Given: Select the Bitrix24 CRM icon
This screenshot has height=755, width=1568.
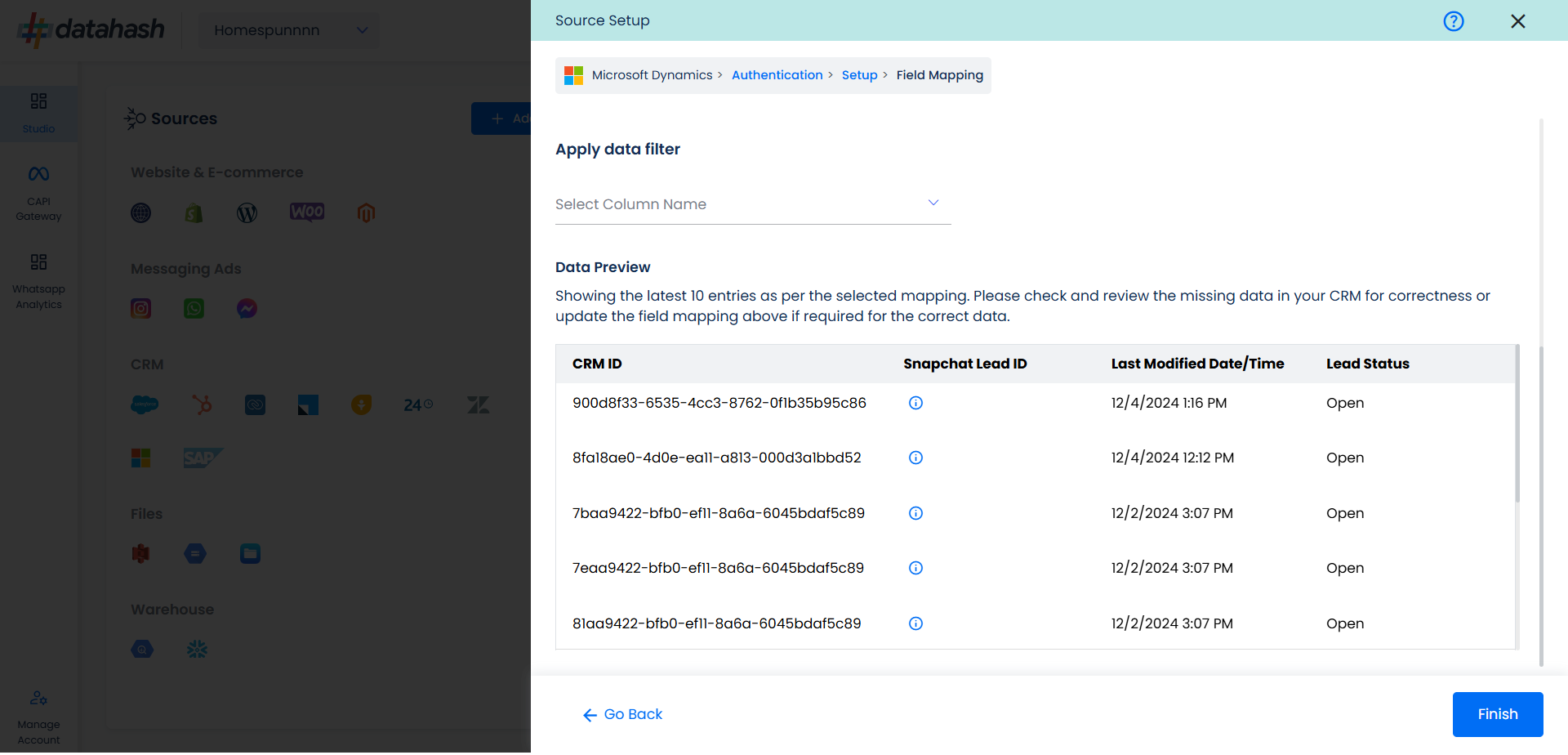Looking at the screenshot, I should [418, 405].
